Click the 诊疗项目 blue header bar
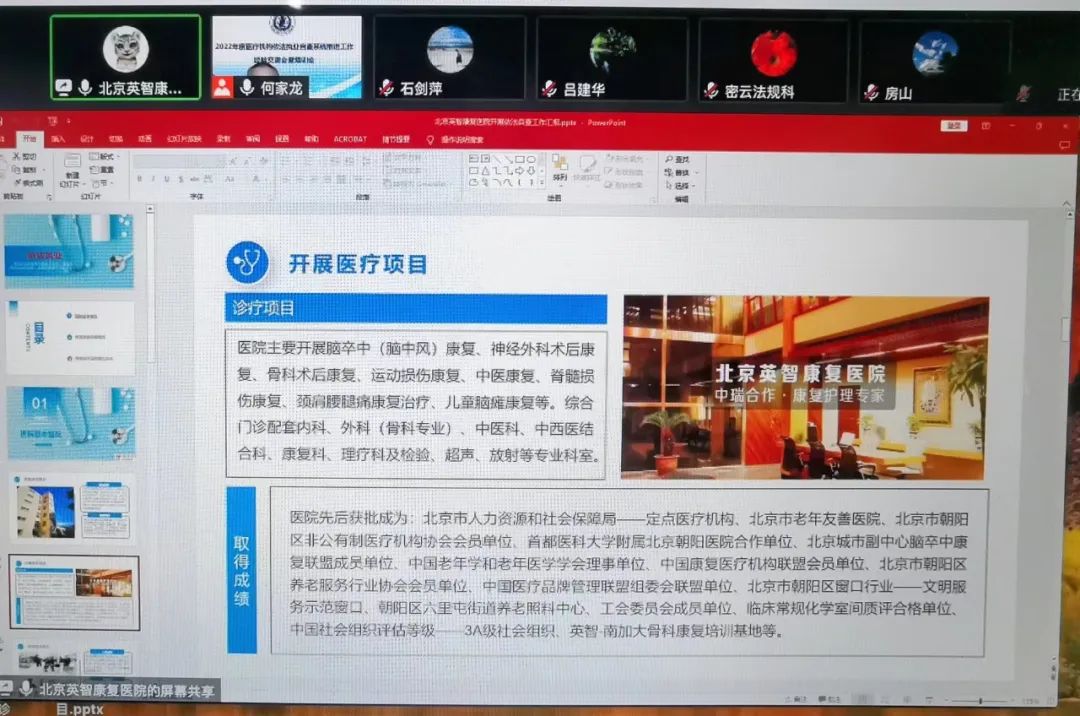1080x716 pixels. pyautogui.click(x=416, y=308)
